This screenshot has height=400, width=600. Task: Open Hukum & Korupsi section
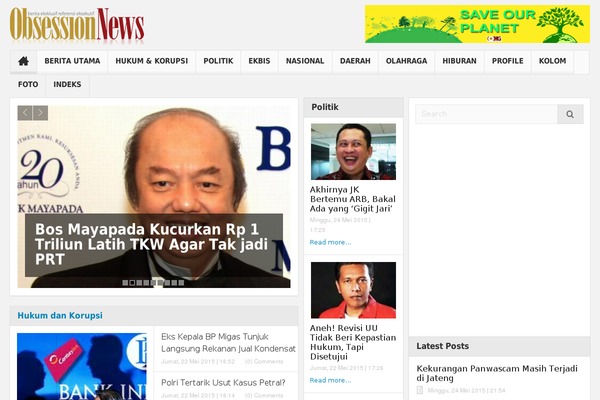tap(152, 61)
